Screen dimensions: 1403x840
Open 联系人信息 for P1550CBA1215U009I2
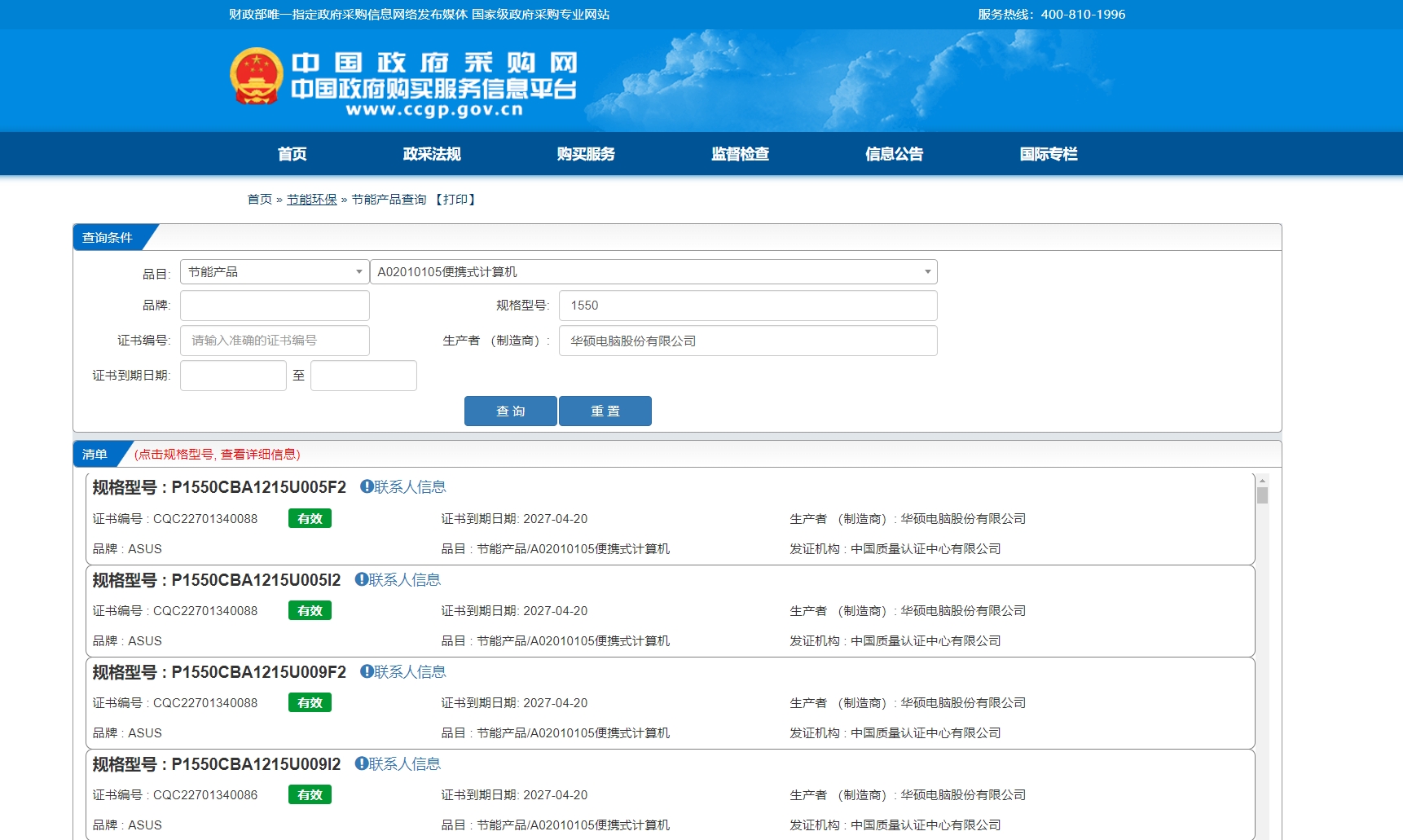click(x=404, y=763)
